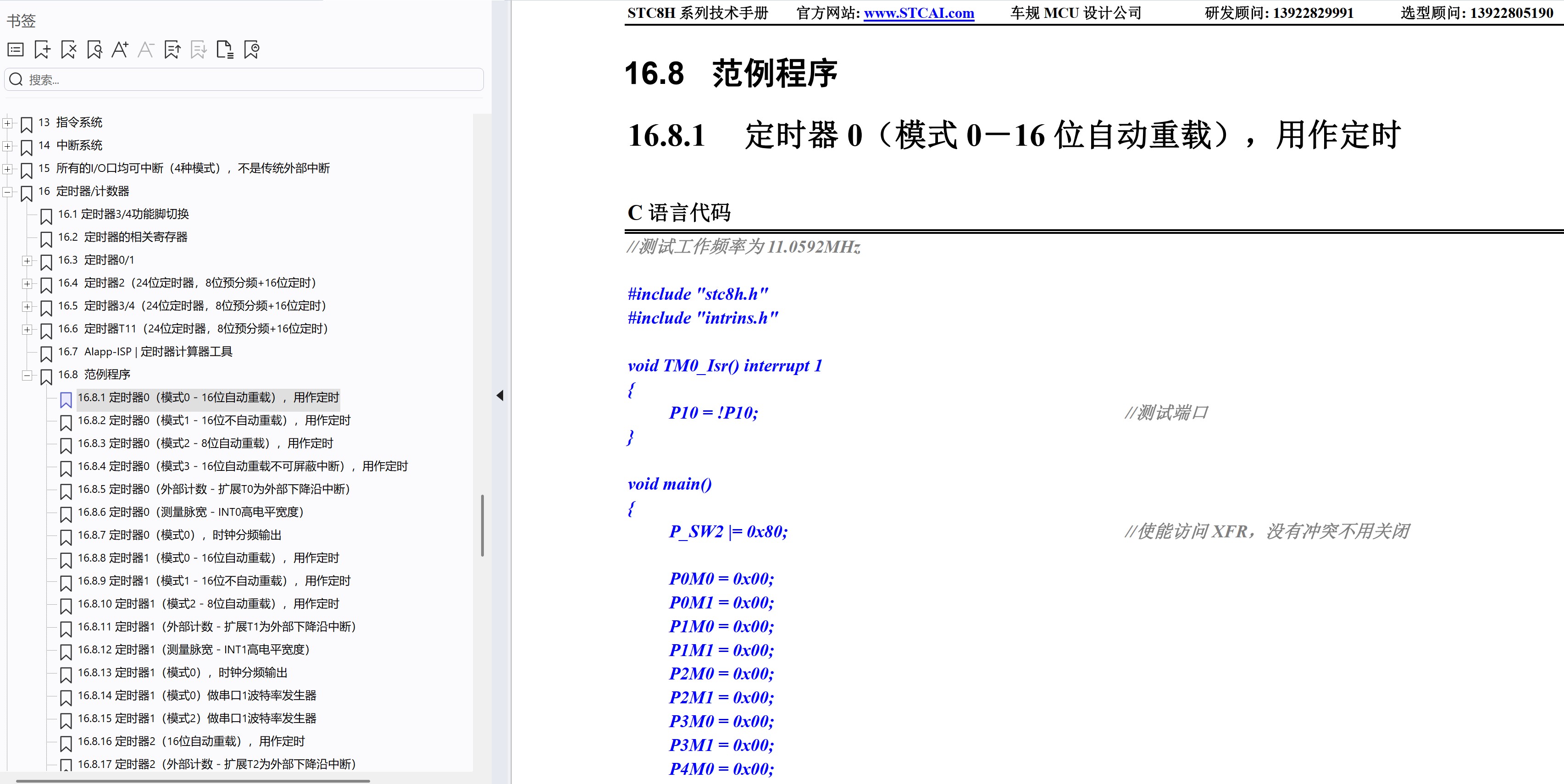Viewport: 1564px width, 784px height.
Task: Click the delete bookmark icon
Action: coord(69,50)
